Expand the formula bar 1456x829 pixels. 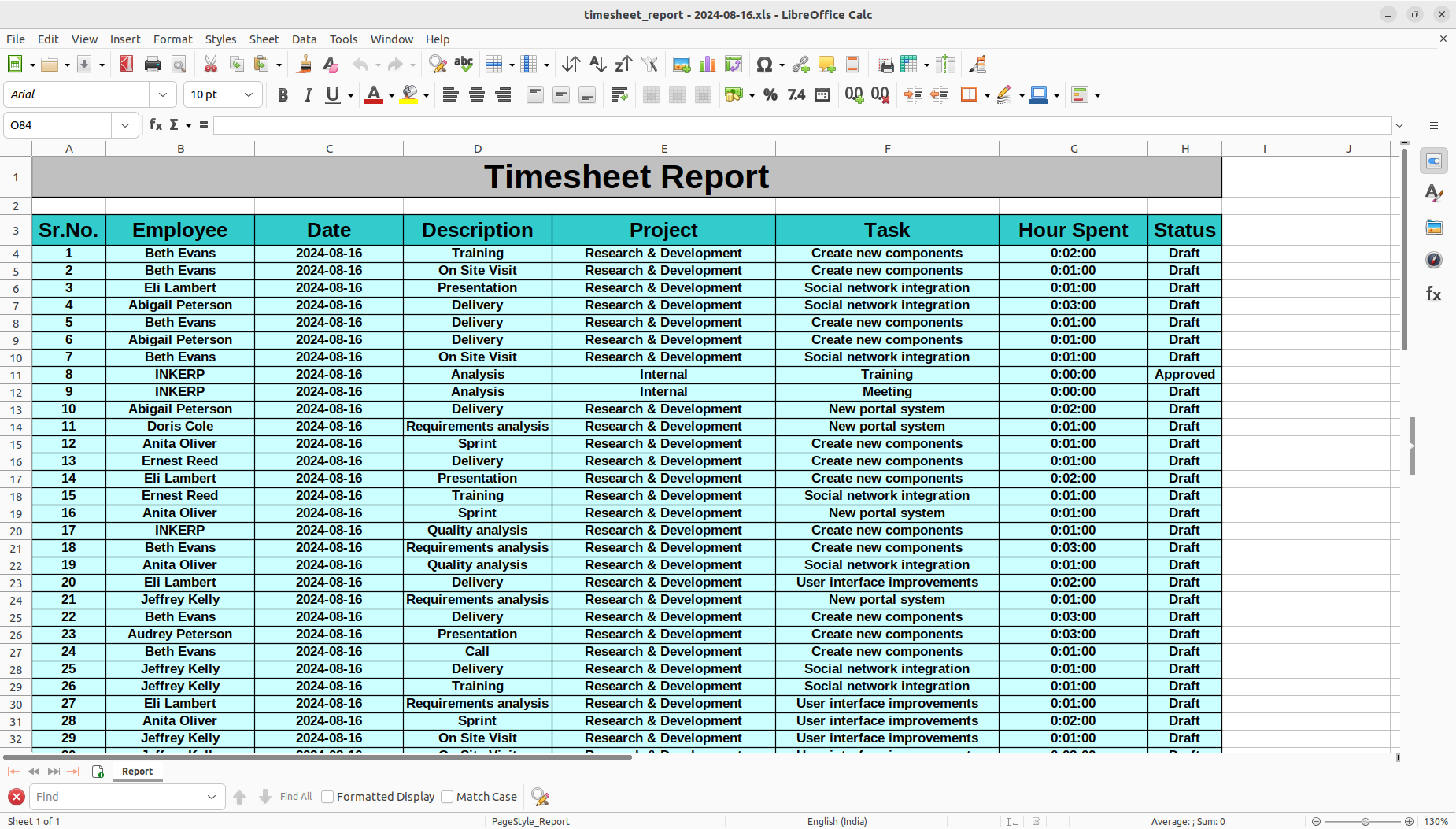pos(1399,125)
